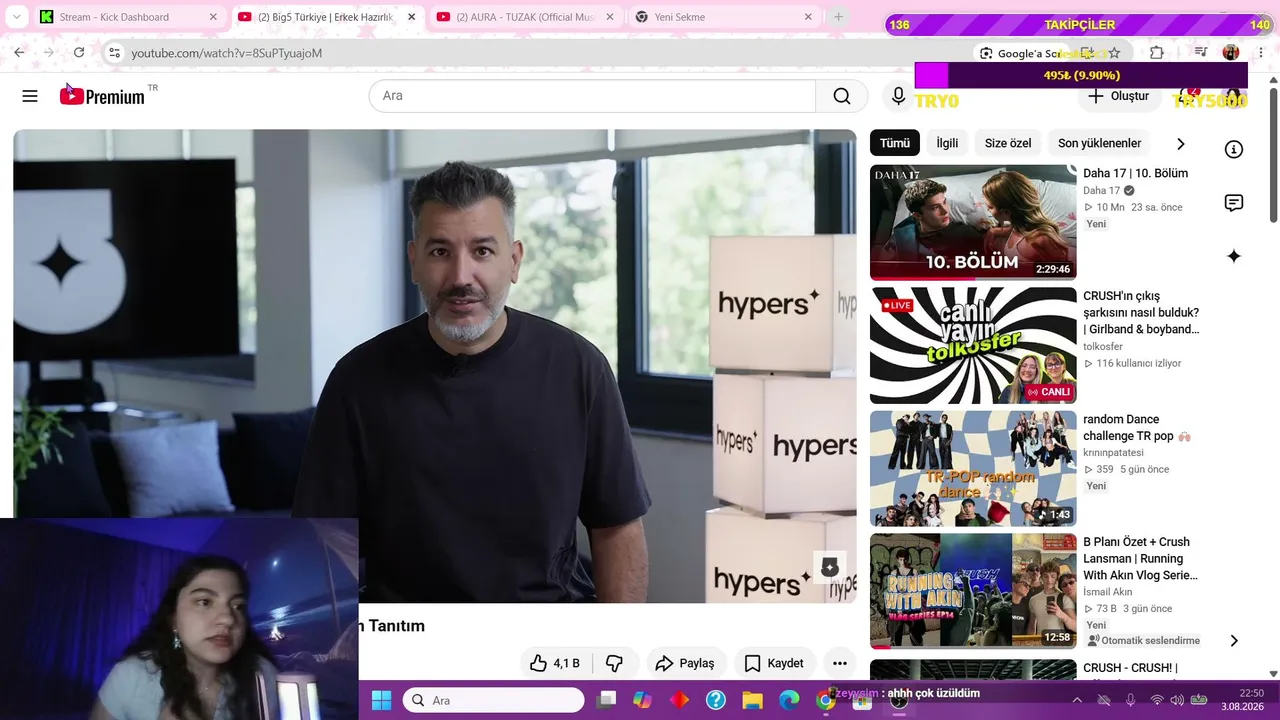Open the TR-POP random dance thumbnail
1280x720 pixels.
pos(973,468)
